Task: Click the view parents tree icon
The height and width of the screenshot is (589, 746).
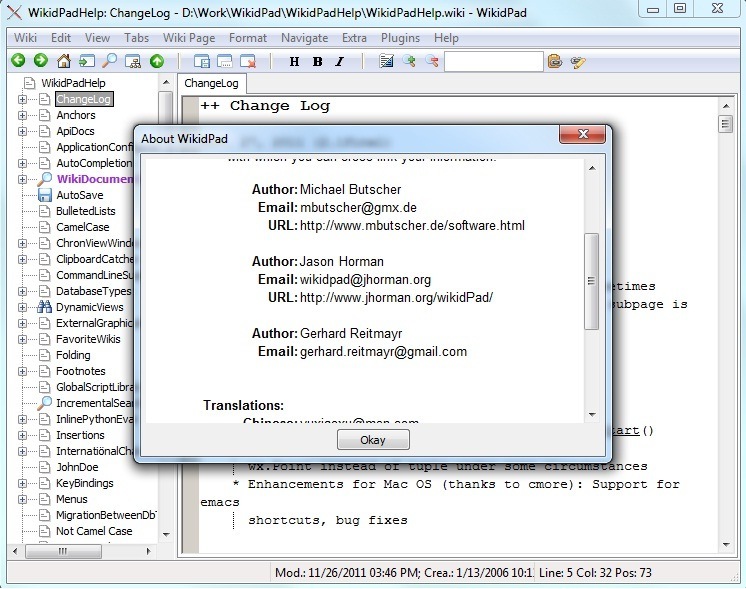Action: click(133, 61)
